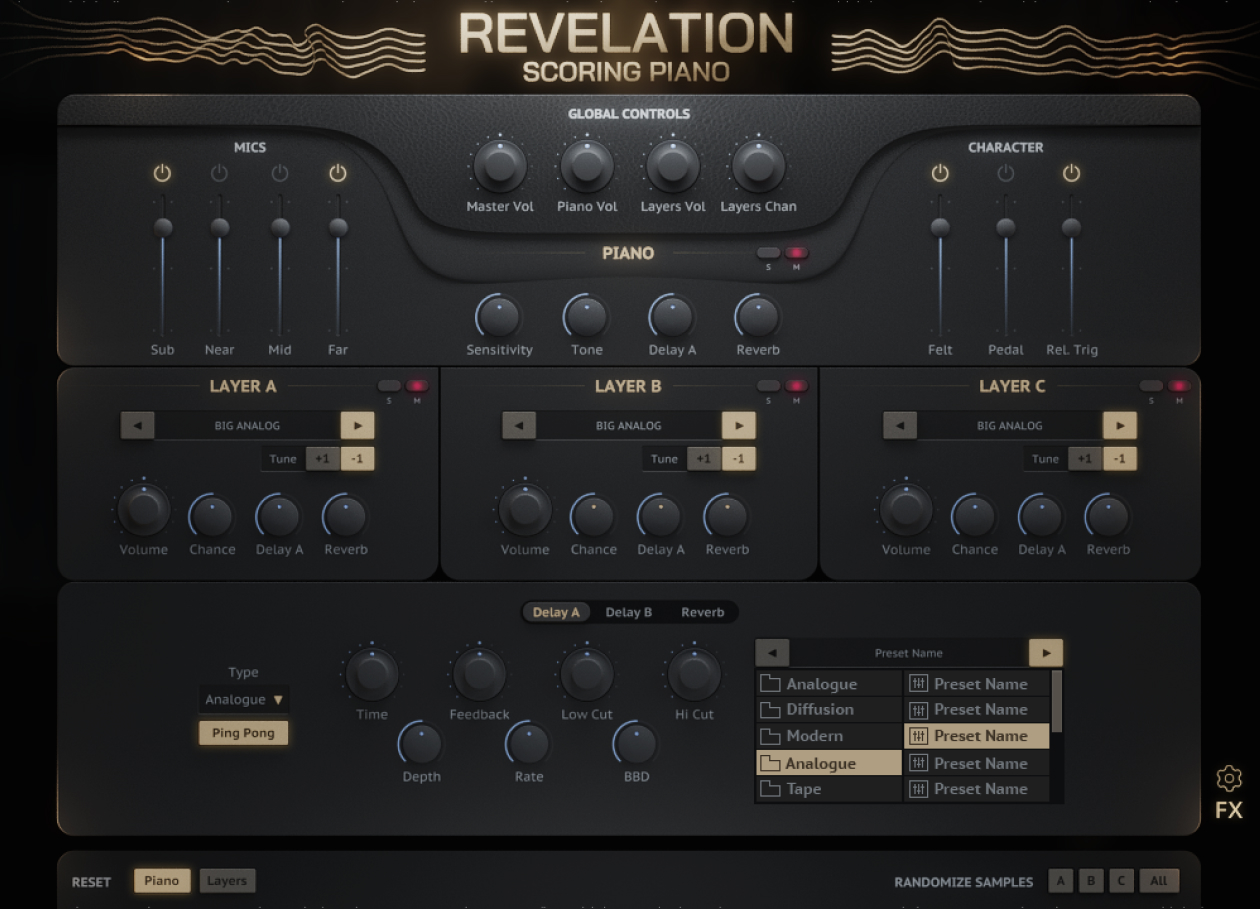Screen dimensions: 1260x909
Task: Click the Reset Layers button
Action: 227,881
